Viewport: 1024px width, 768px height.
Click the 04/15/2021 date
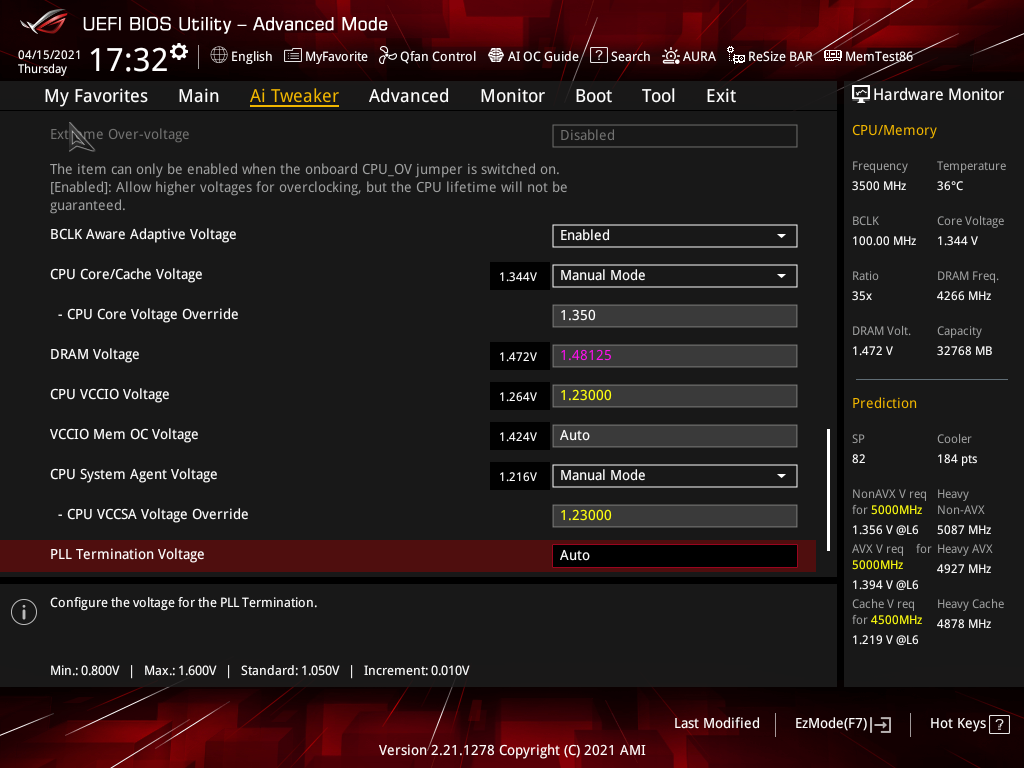[x=49, y=55]
